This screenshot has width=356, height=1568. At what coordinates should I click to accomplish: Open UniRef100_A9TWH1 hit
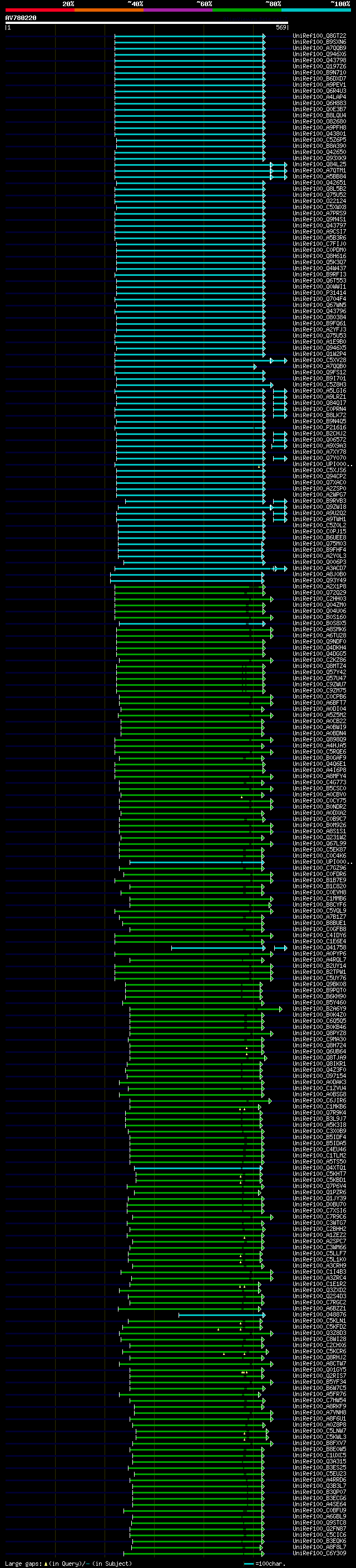coord(319,519)
